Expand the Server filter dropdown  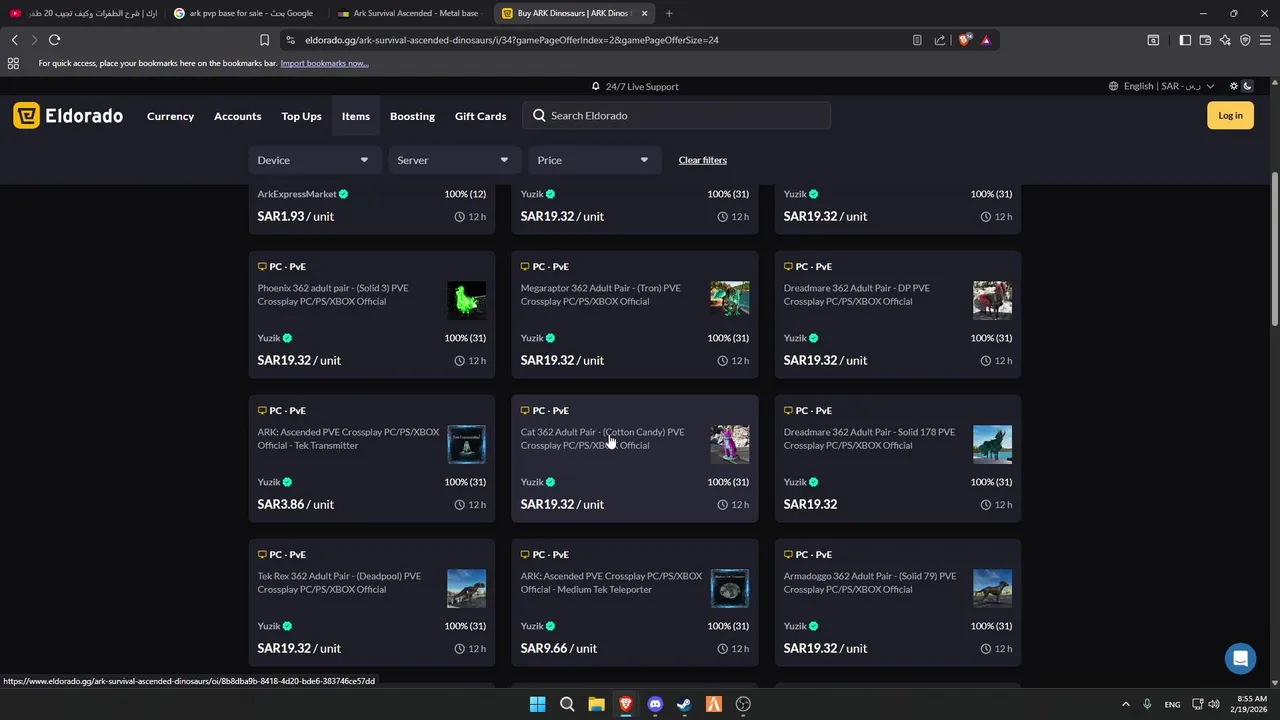(x=453, y=160)
